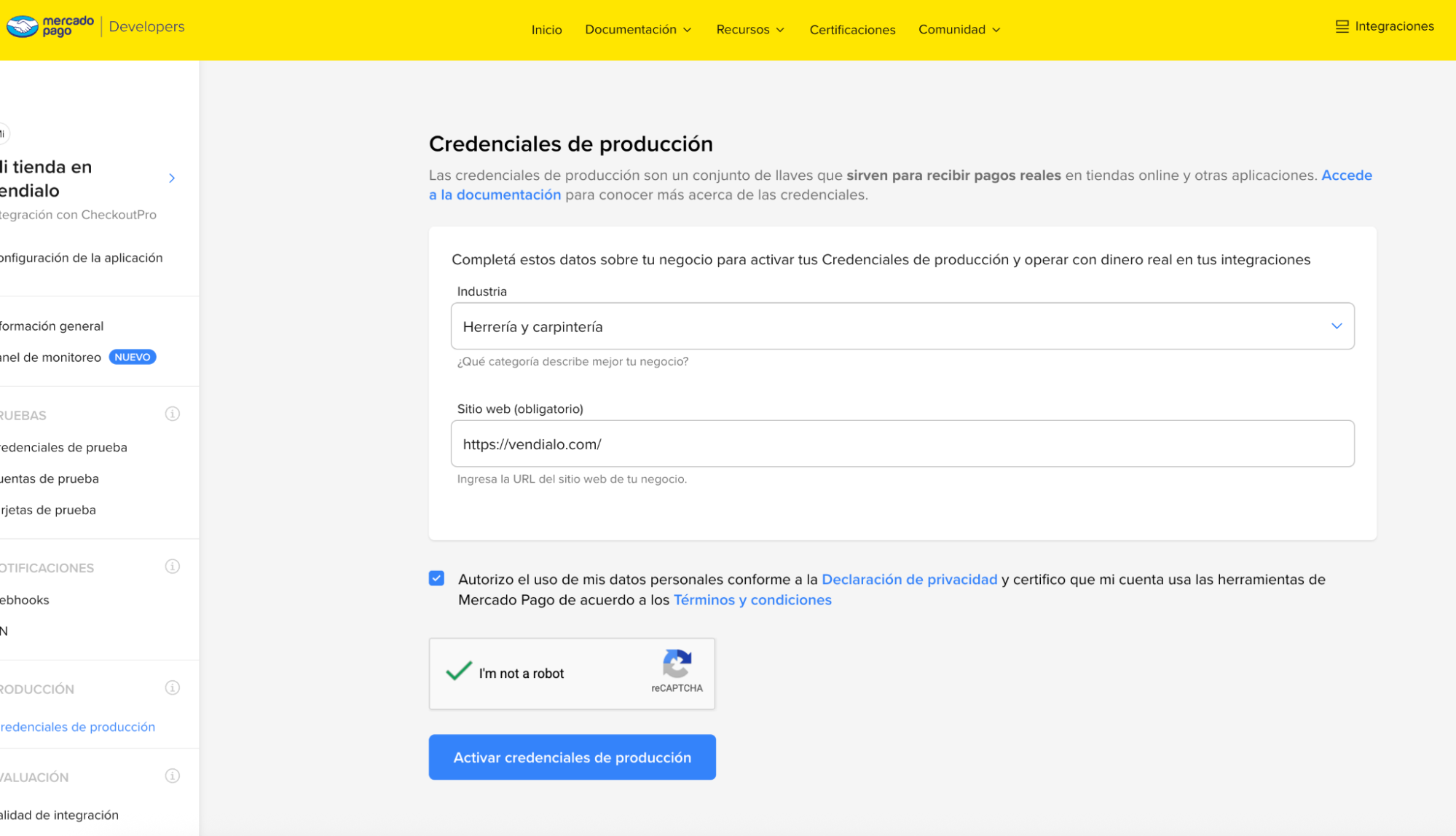The image size is (1456, 836).
Task: Click info icon beside PRODUCCIÓN section
Action: pos(173,687)
